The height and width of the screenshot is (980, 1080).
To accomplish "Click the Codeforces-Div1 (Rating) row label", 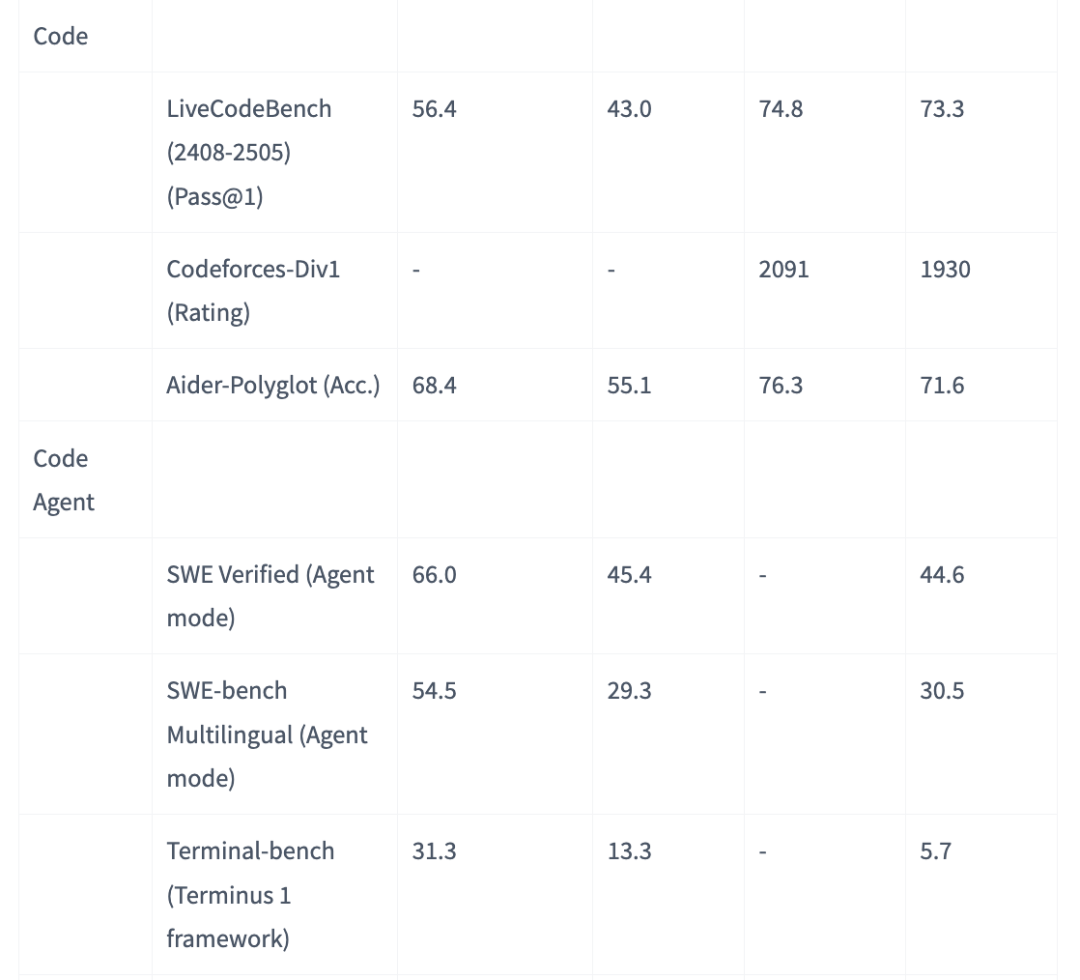I will [253, 291].
